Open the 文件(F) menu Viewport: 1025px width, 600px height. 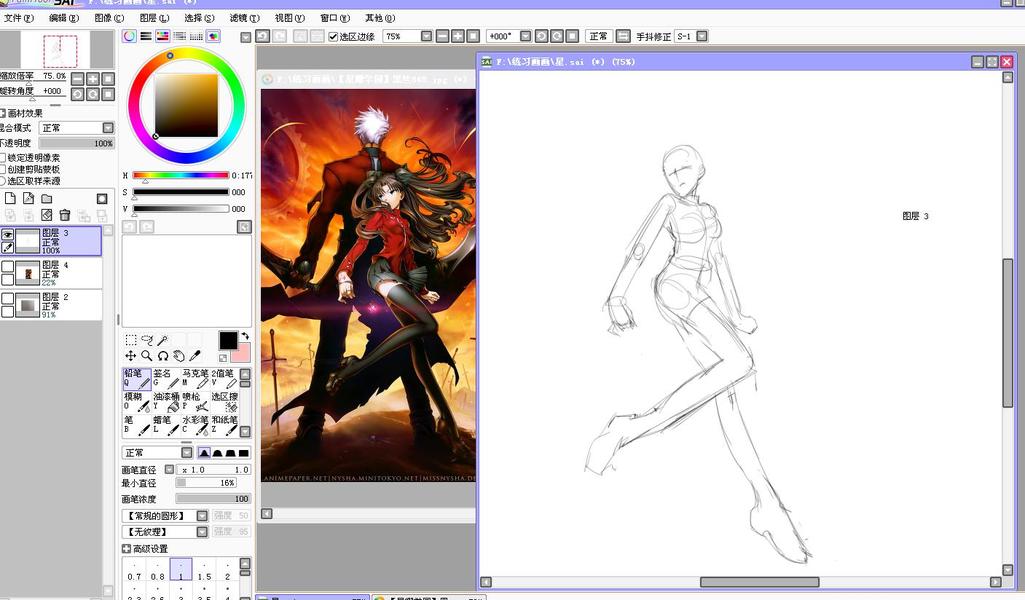tap(19, 18)
